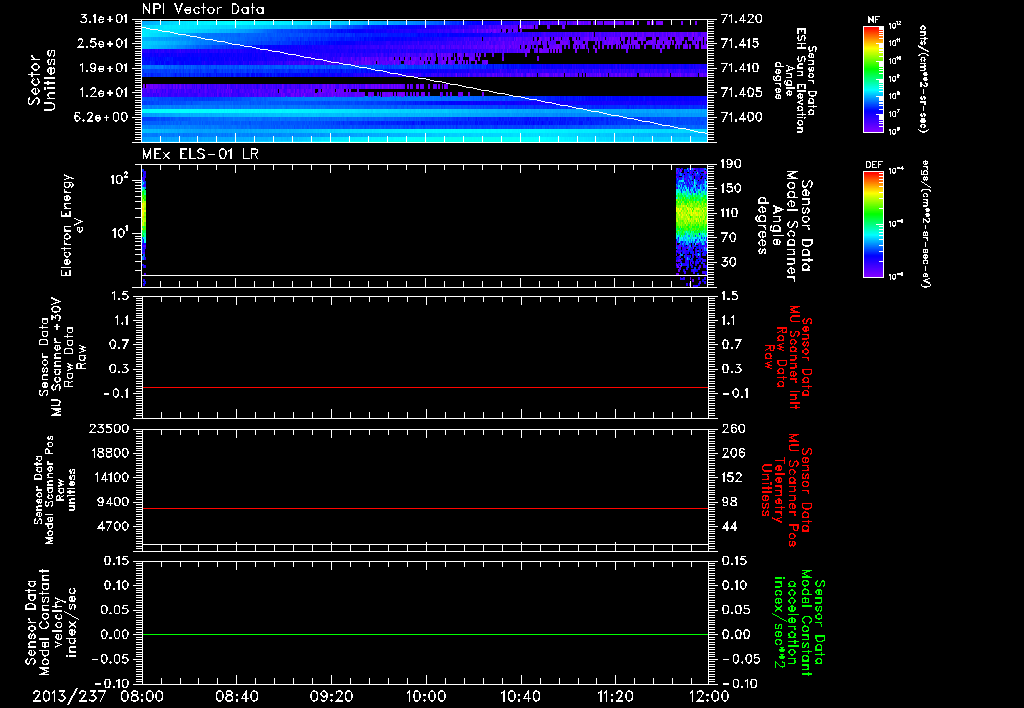Click the ELS spectrogram data block near 12:00
Image resolution: width=1024 pixels, height=708 pixels.
click(692, 227)
